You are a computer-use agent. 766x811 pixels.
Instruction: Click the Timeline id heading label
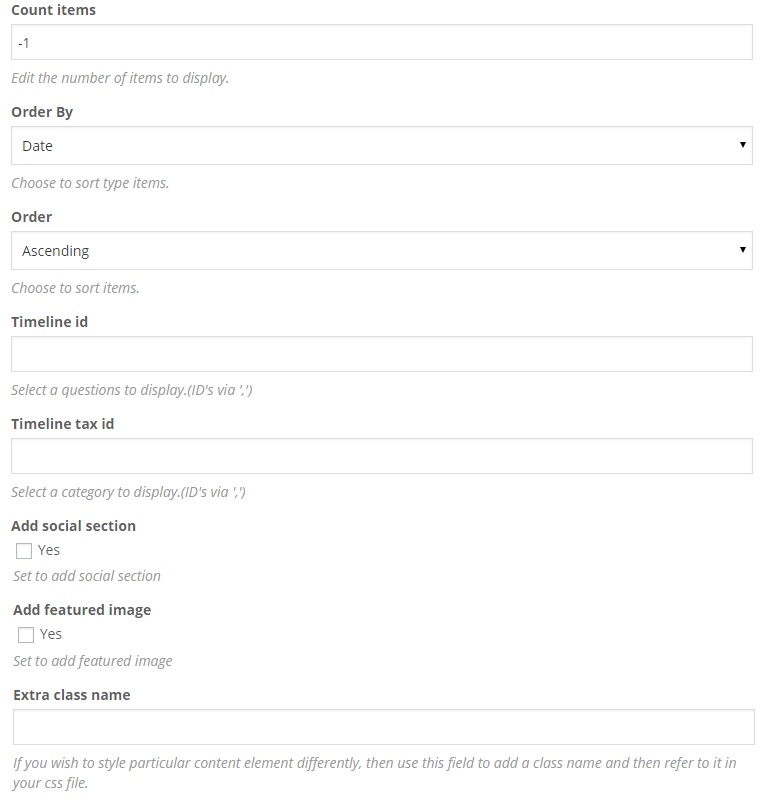coord(49,322)
